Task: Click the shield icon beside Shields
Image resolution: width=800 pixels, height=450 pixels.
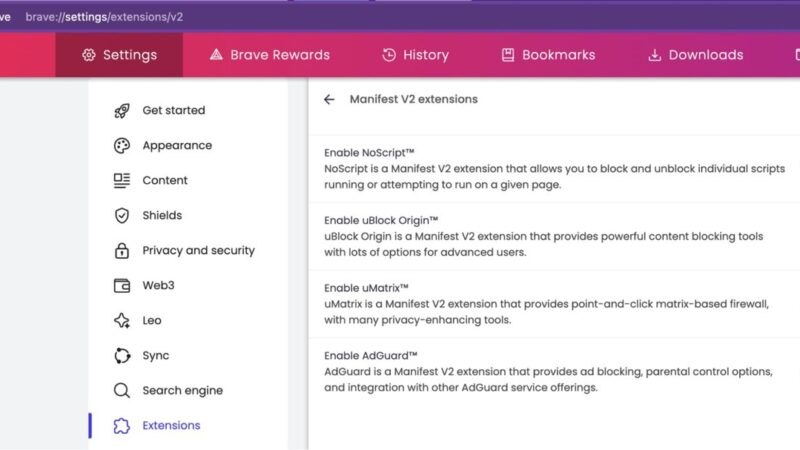Action: pyautogui.click(x=122, y=215)
